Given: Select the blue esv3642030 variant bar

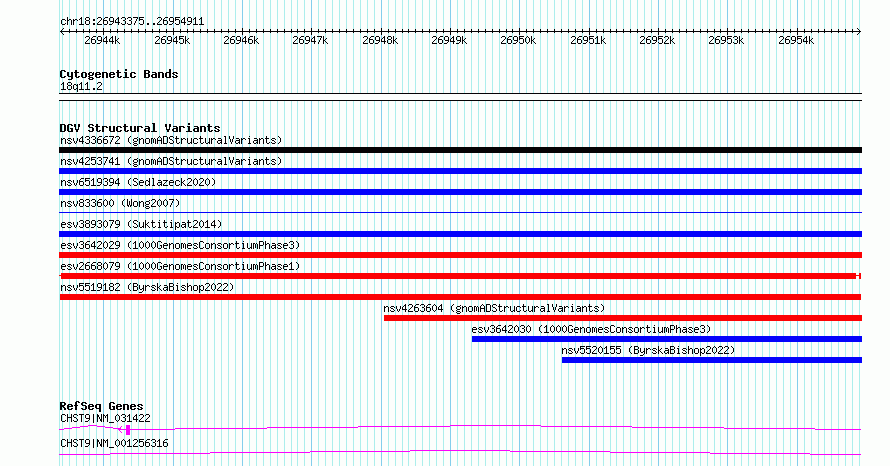Looking at the screenshot, I should point(667,339).
